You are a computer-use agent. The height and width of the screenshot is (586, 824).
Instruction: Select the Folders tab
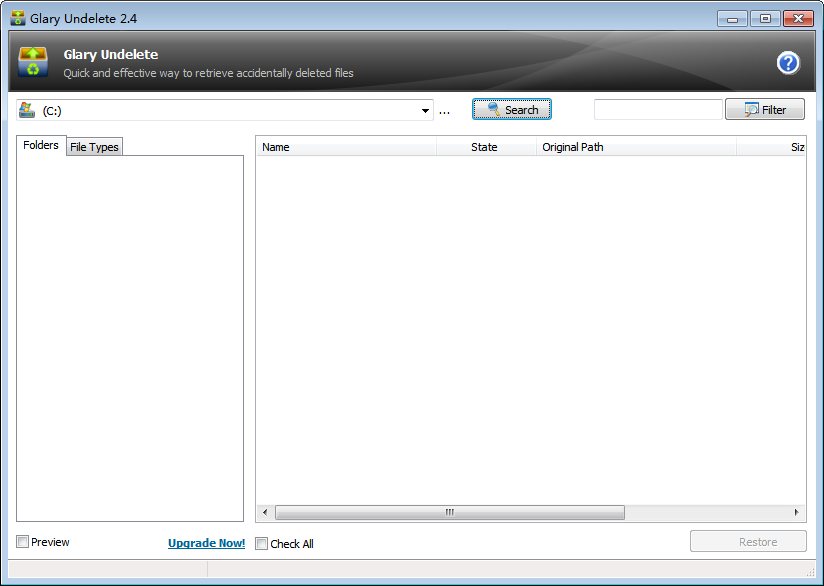click(x=41, y=145)
